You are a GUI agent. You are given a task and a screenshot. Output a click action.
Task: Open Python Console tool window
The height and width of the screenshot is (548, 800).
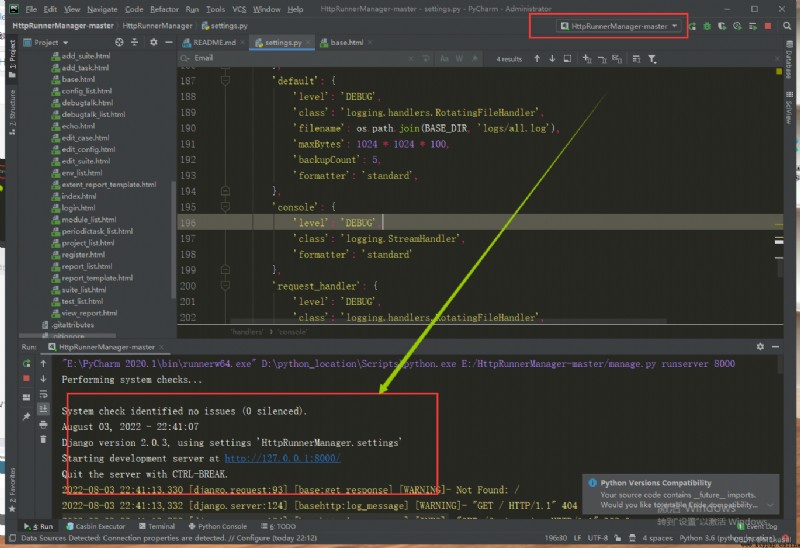(217, 526)
